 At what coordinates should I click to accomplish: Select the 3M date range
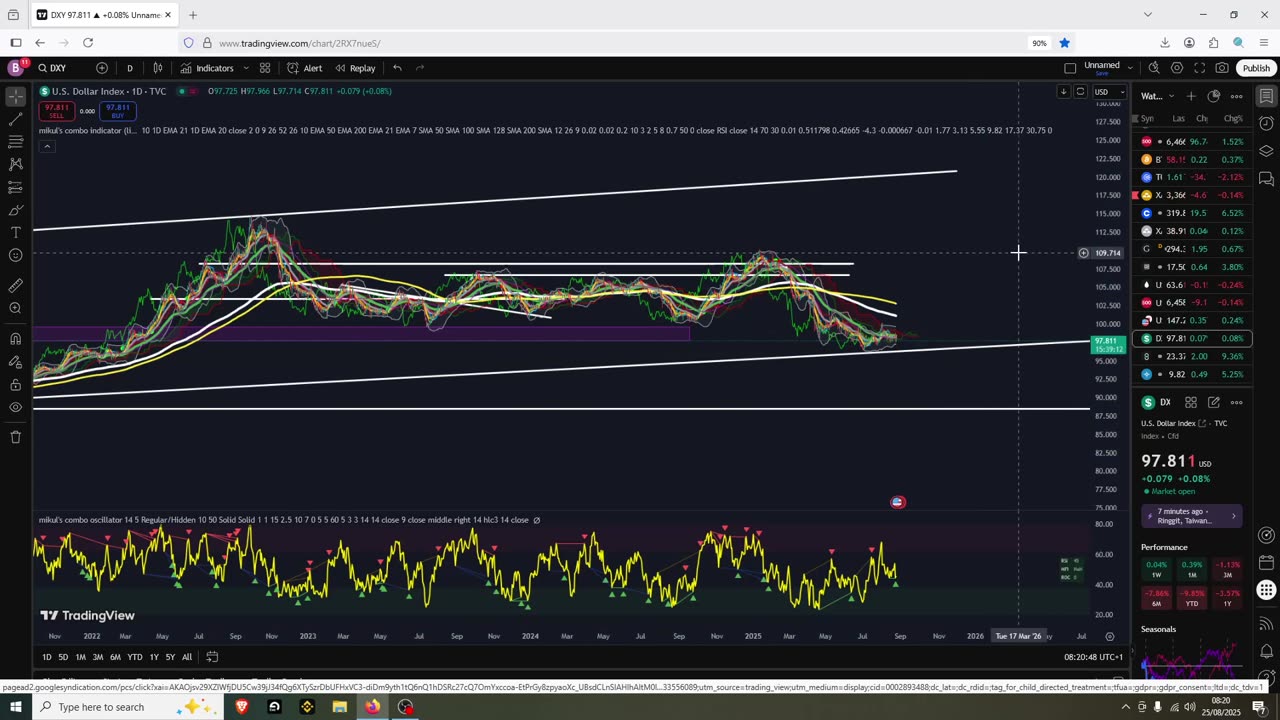coord(98,657)
